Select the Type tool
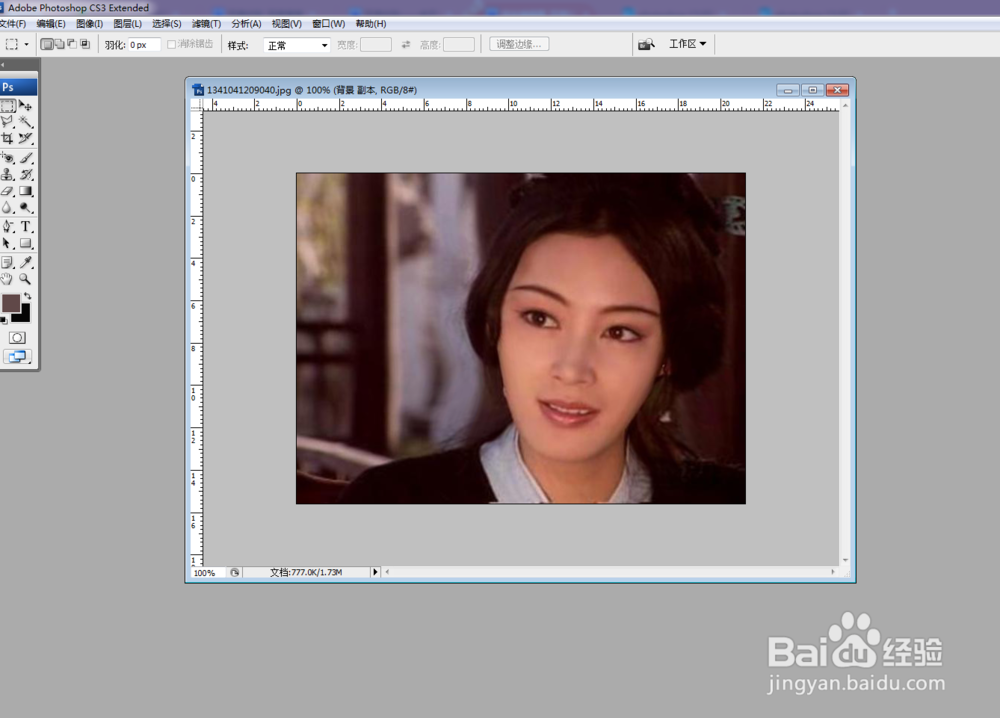1000x718 pixels. point(26,227)
